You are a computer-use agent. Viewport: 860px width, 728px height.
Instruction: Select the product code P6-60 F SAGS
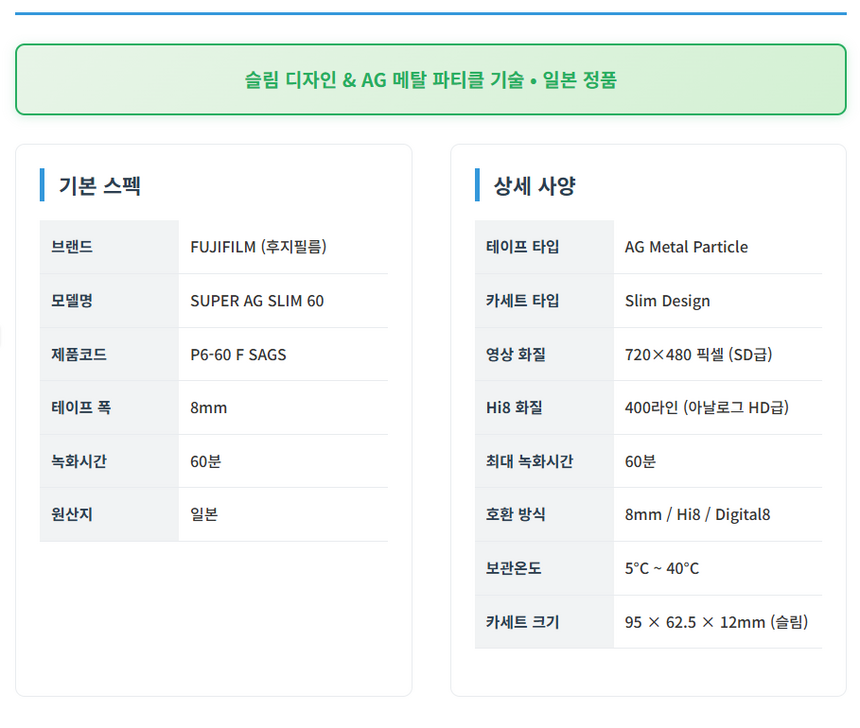(x=238, y=354)
